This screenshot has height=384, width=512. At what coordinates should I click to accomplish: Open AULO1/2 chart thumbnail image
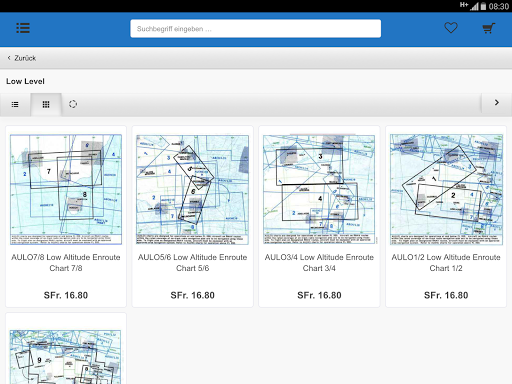point(446,189)
